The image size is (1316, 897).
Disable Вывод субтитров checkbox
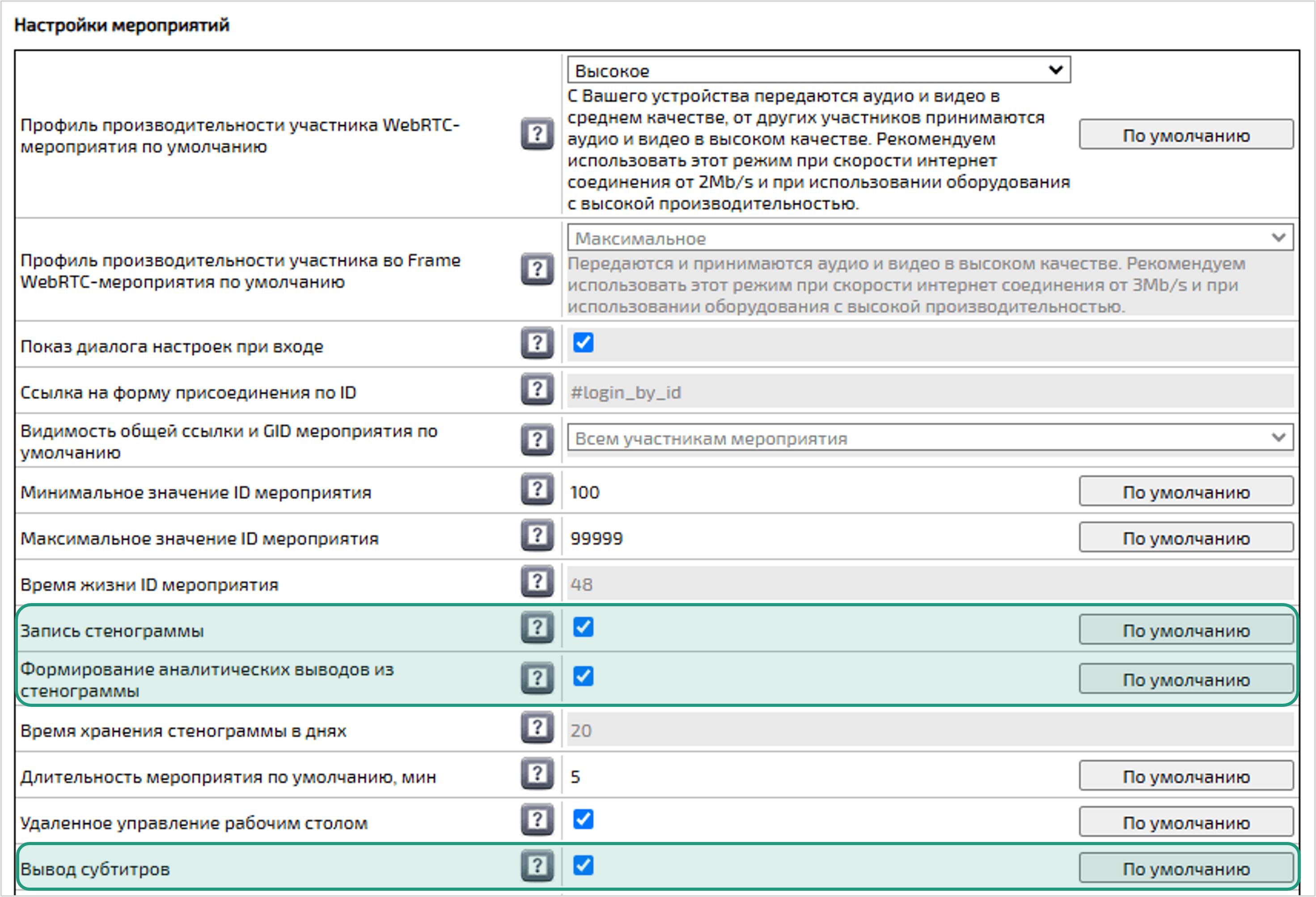tap(583, 865)
